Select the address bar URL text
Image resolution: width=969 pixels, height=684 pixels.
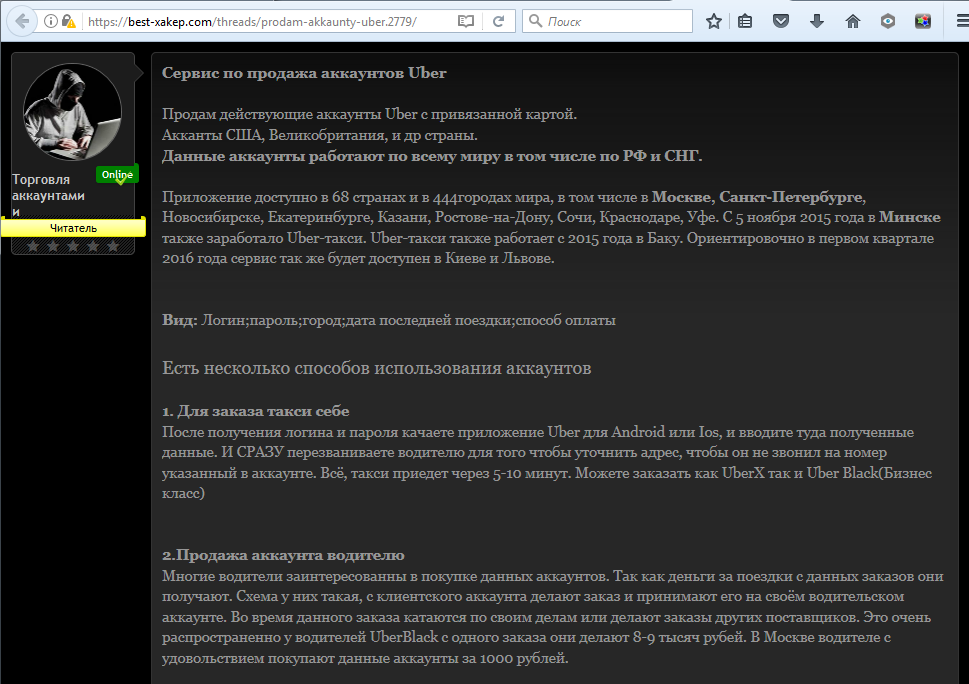[252, 22]
